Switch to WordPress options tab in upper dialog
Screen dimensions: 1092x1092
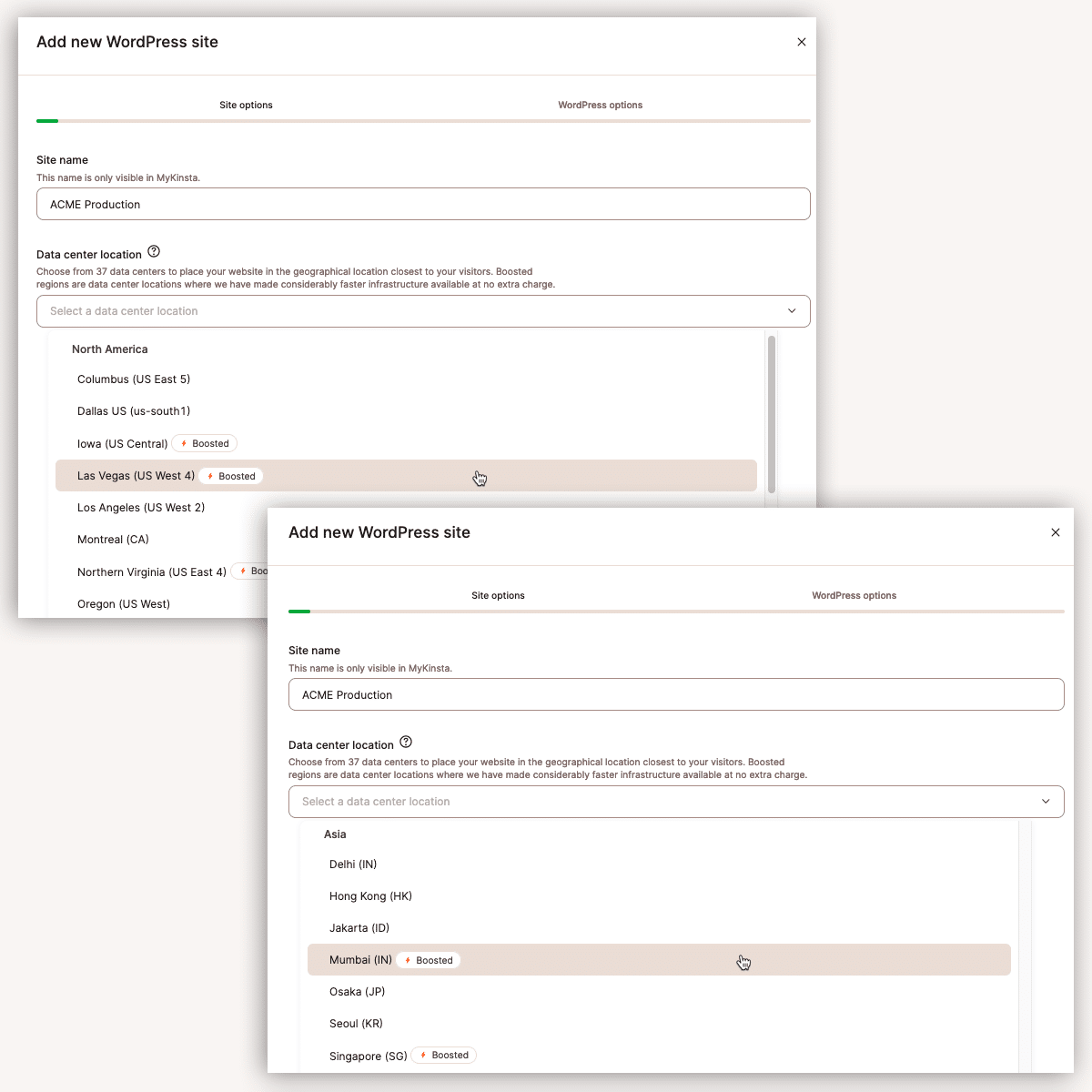point(601,106)
